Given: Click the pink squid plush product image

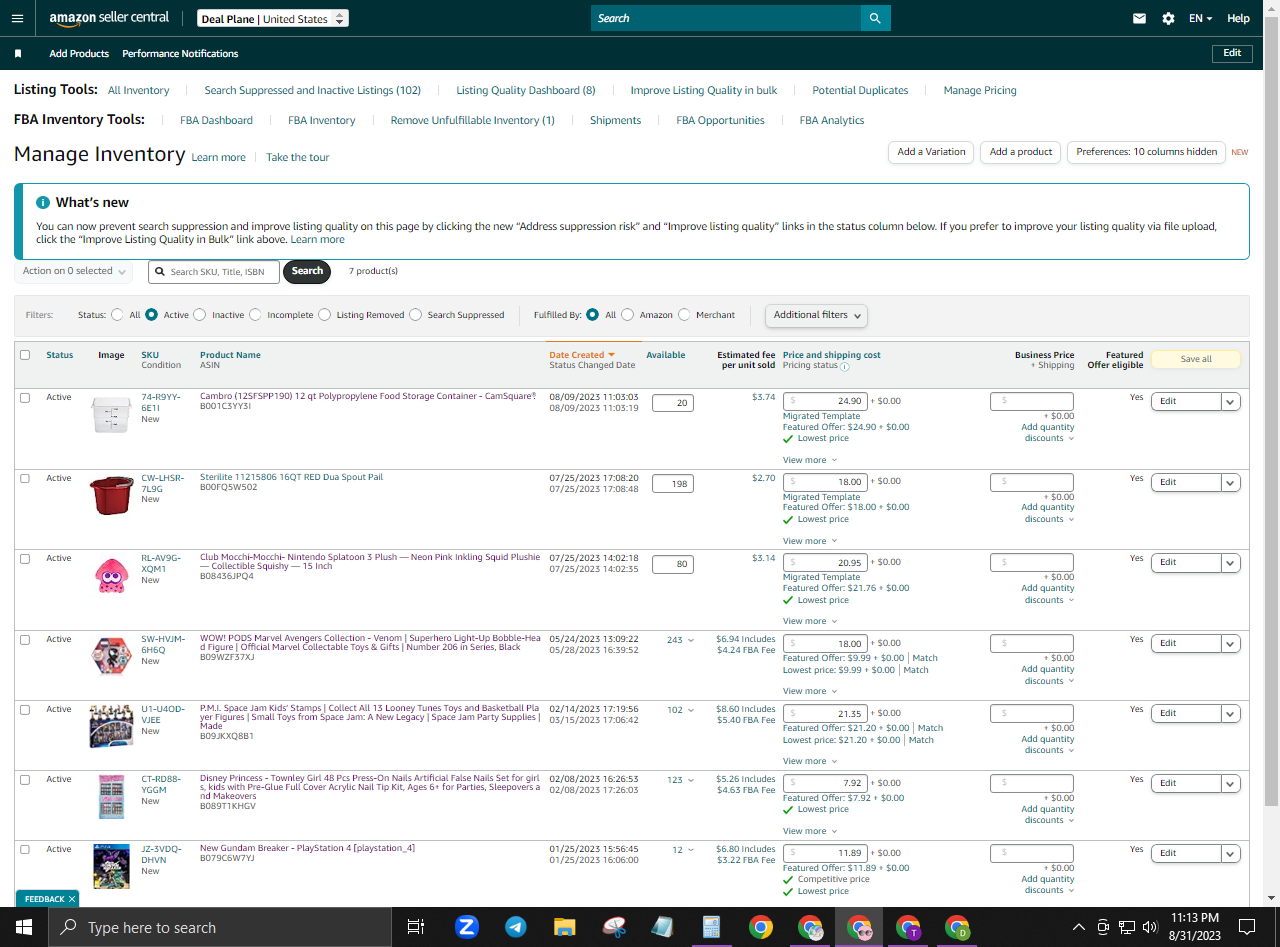Looking at the screenshot, I should (111, 575).
